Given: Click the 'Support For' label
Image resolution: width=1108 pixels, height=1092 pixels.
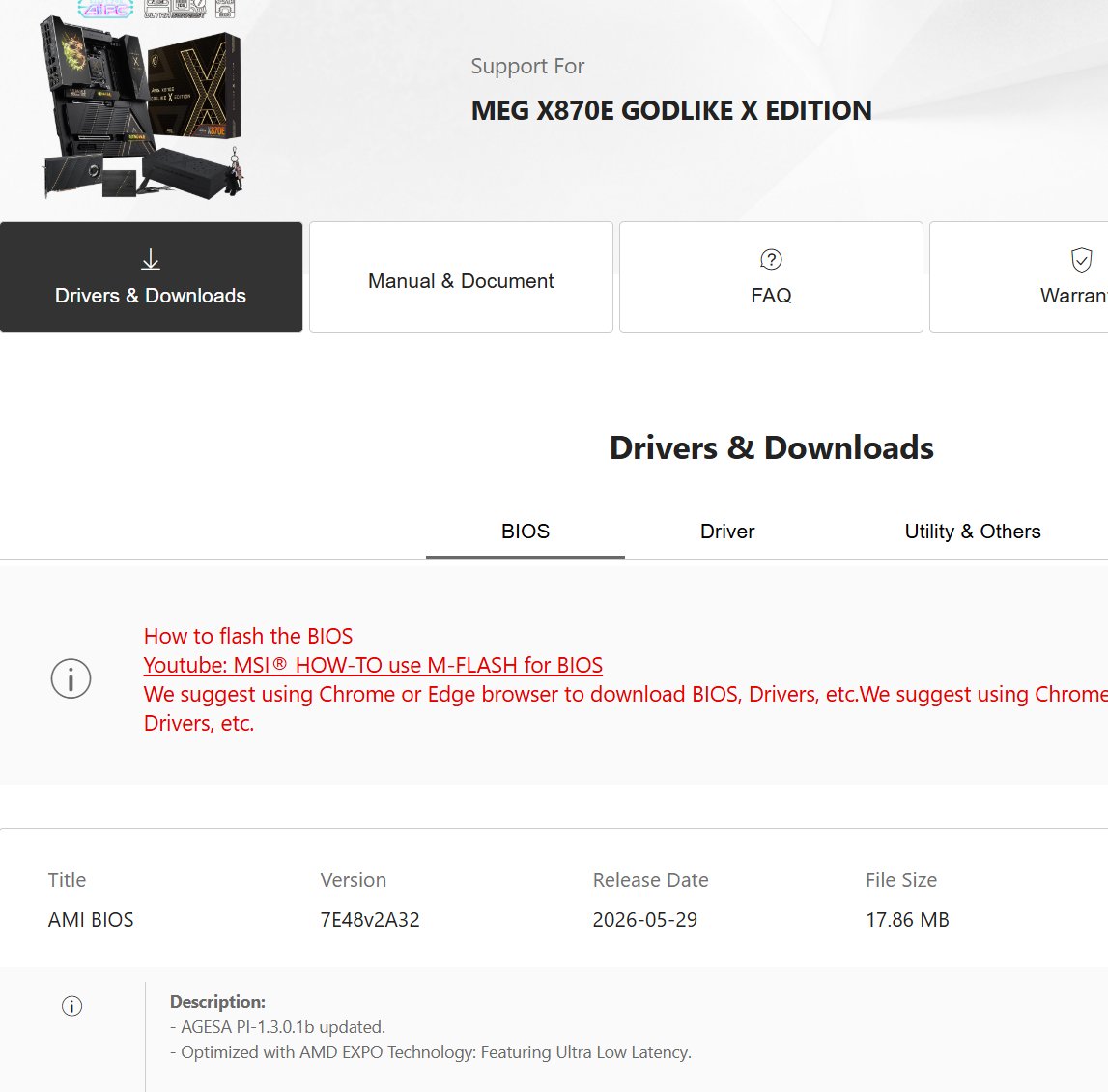Looking at the screenshot, I should pyautogui.click(x=527, y=67).
